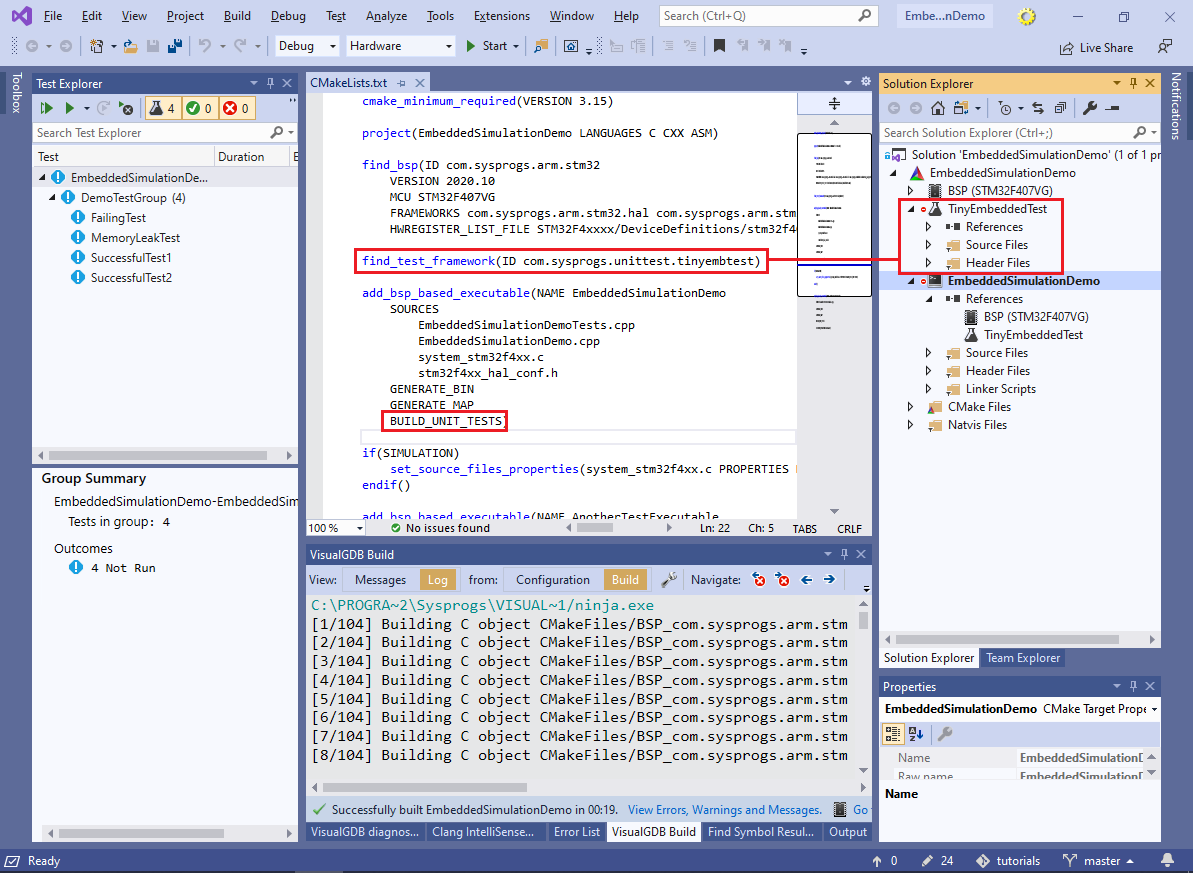Open Solution Explorer properties wrench icon
The width and height of the screenshot is (1193, 873).
point(1090,108)
